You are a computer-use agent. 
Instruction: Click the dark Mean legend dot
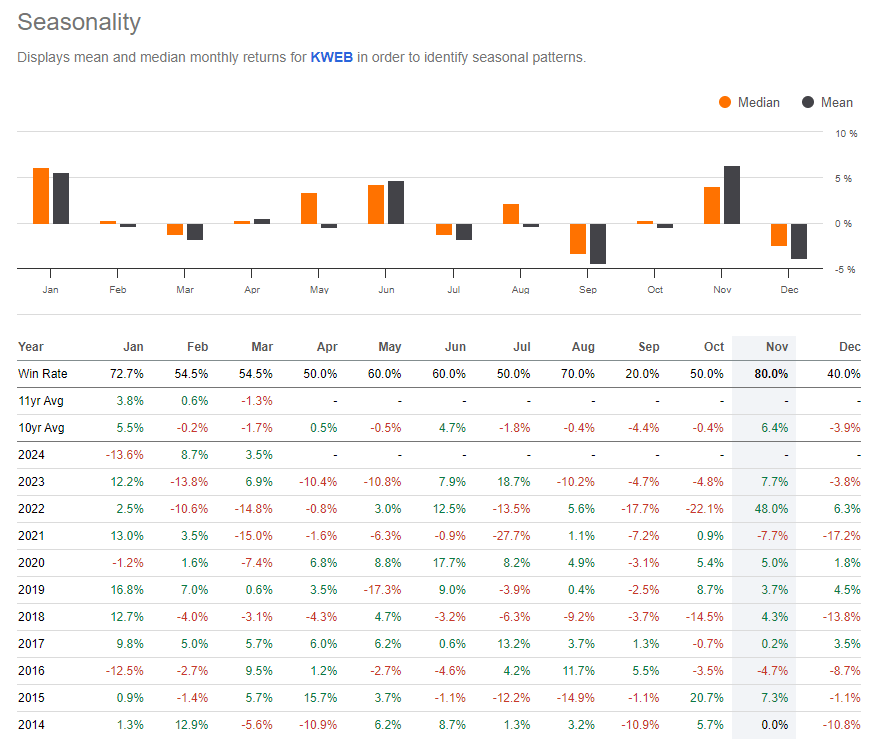[807, 102]
